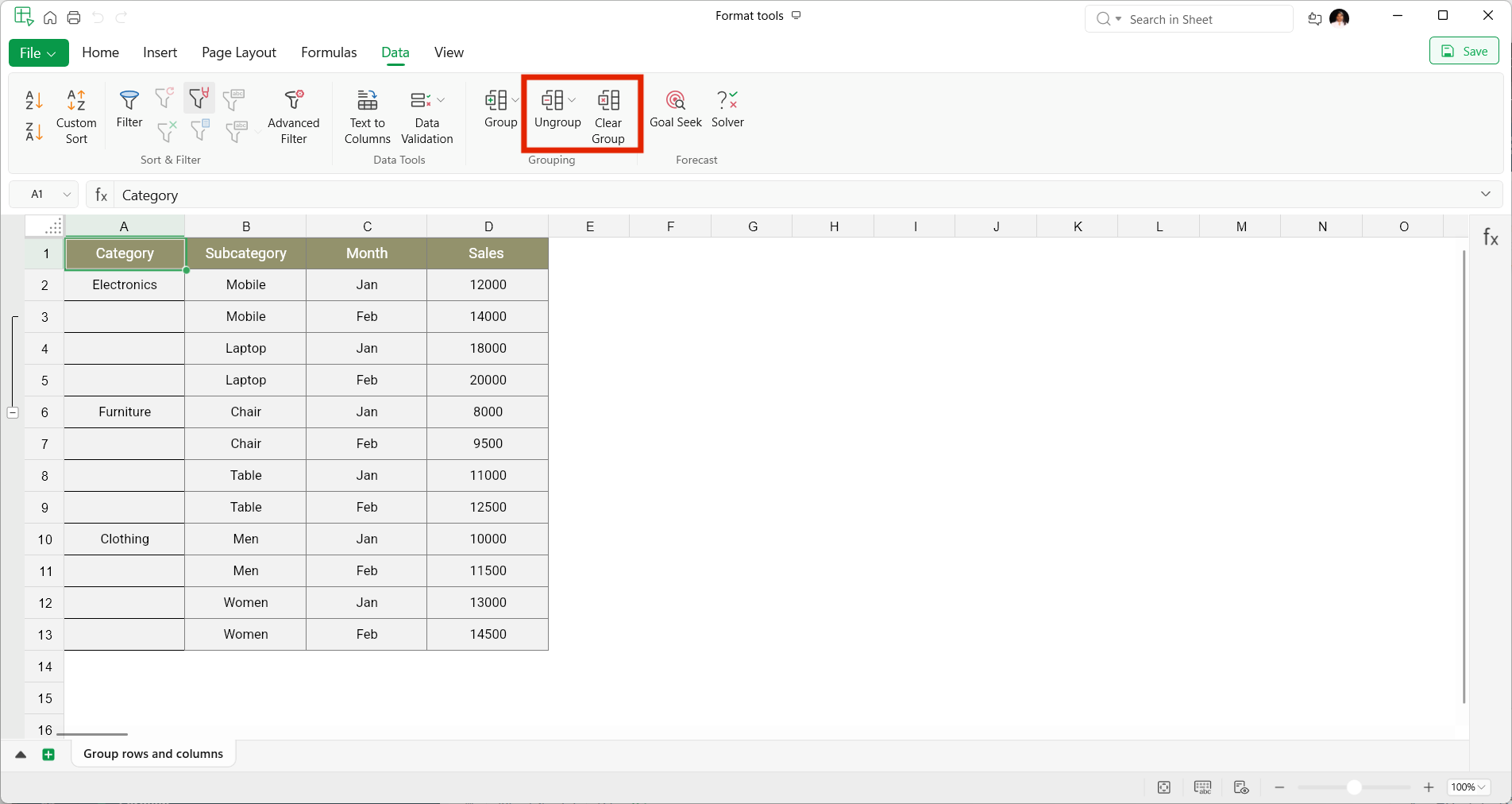The height and width of the screenshot is (804, 1512).
Task: Sort ascending with the A to Z icon
Action: (x=33, y=101)
